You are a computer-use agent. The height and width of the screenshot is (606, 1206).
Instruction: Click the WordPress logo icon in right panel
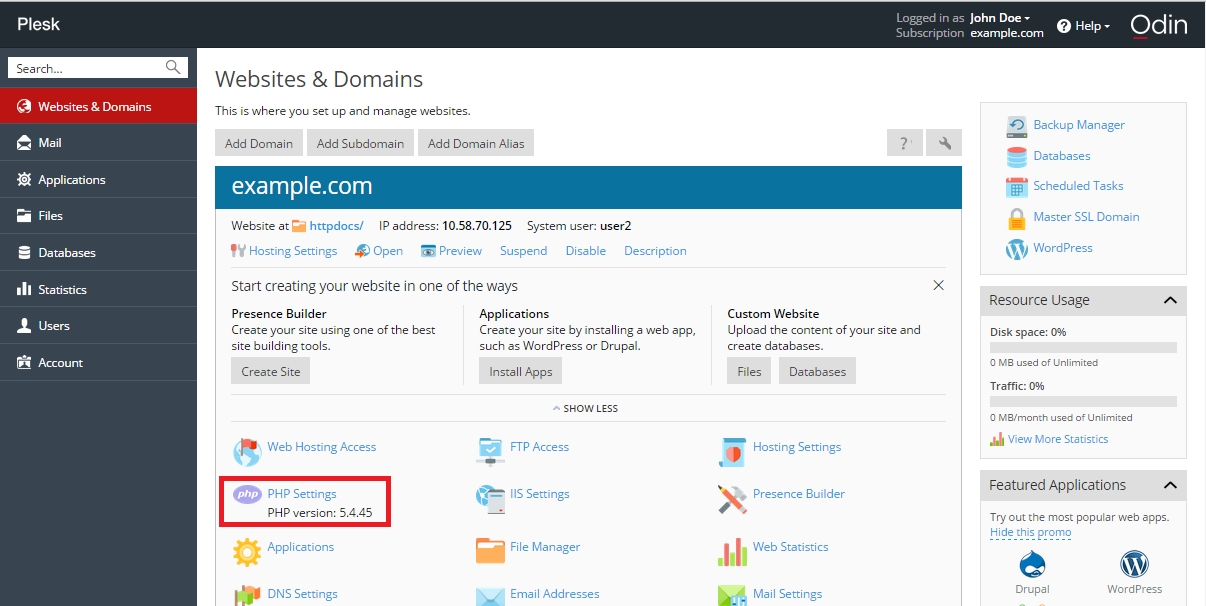(x=1017, y=249)
